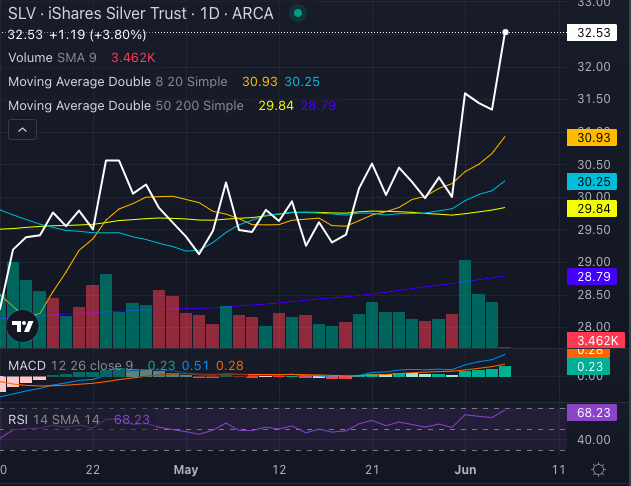Click the RSI 14 SMA 14 legend

click(x=54, y=420)
